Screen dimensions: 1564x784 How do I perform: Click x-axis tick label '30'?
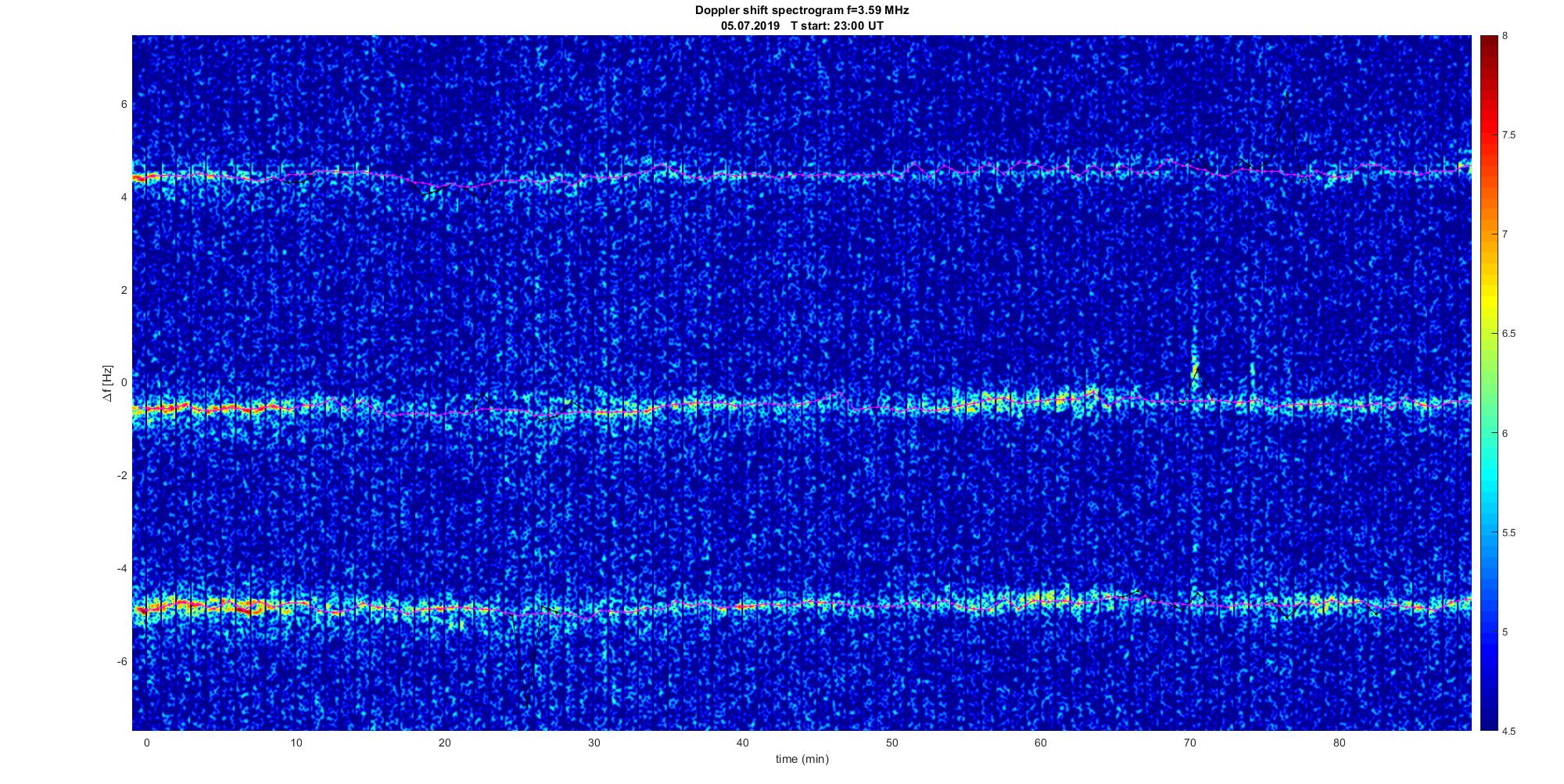594,743
